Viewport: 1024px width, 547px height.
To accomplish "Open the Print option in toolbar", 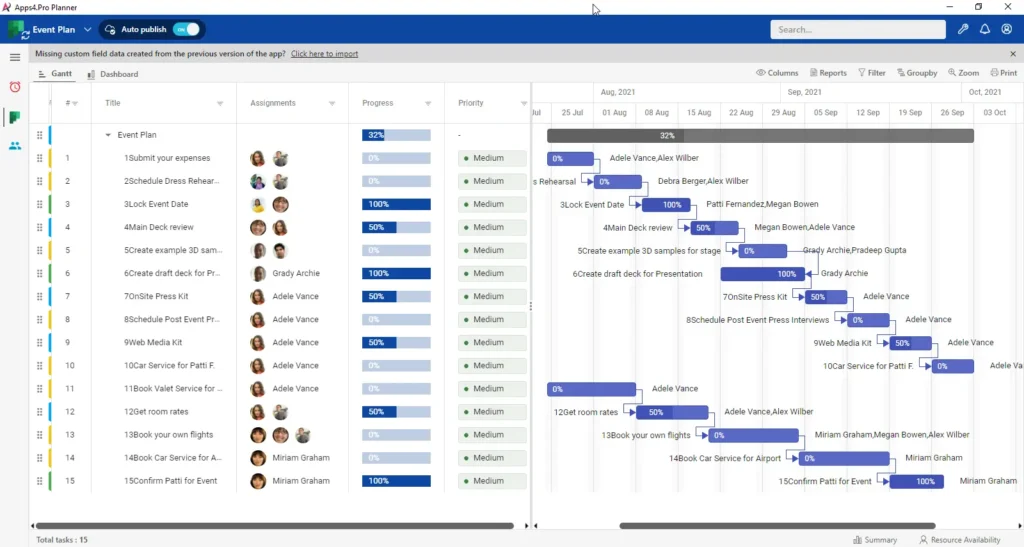I will click(x=1003, y=73).
